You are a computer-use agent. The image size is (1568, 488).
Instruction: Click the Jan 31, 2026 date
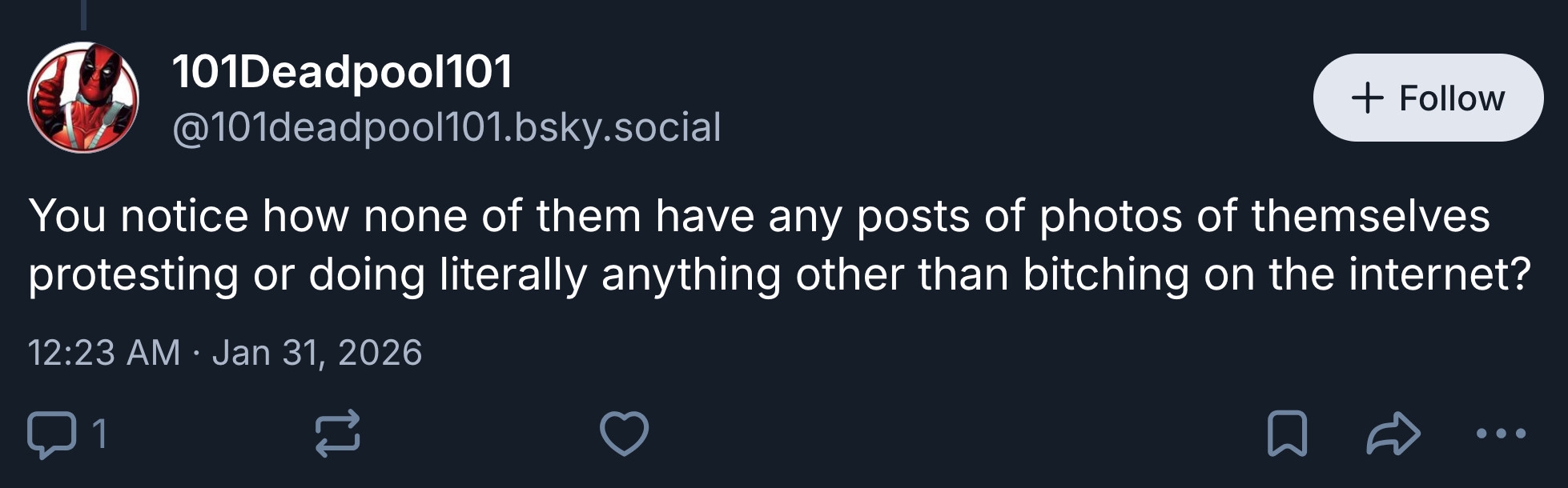coord(316,353)
